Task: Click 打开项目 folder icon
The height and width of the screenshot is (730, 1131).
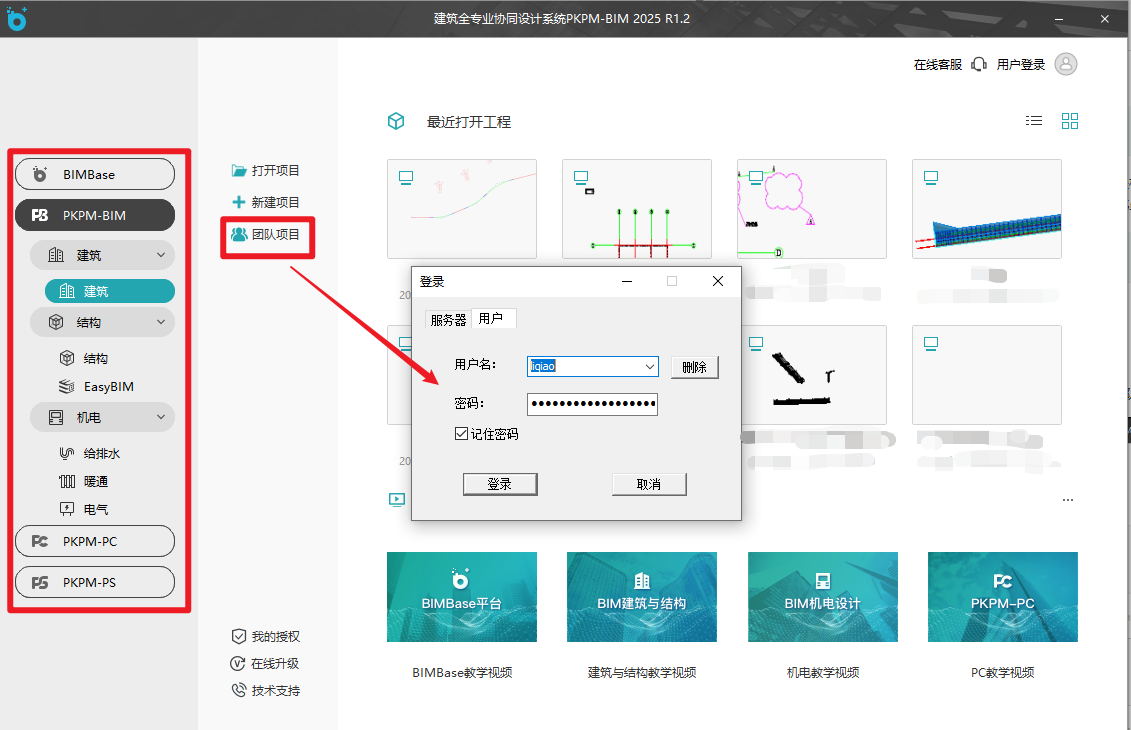Action: pos(239,170)
